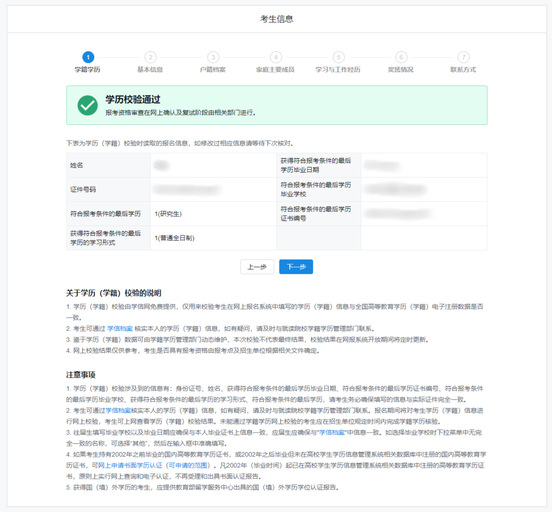The width and height of the screenshot is (552, 512).
Task: Select the 奖惩情况 step label
Action: pyautogui.click(x=401, y=69)
